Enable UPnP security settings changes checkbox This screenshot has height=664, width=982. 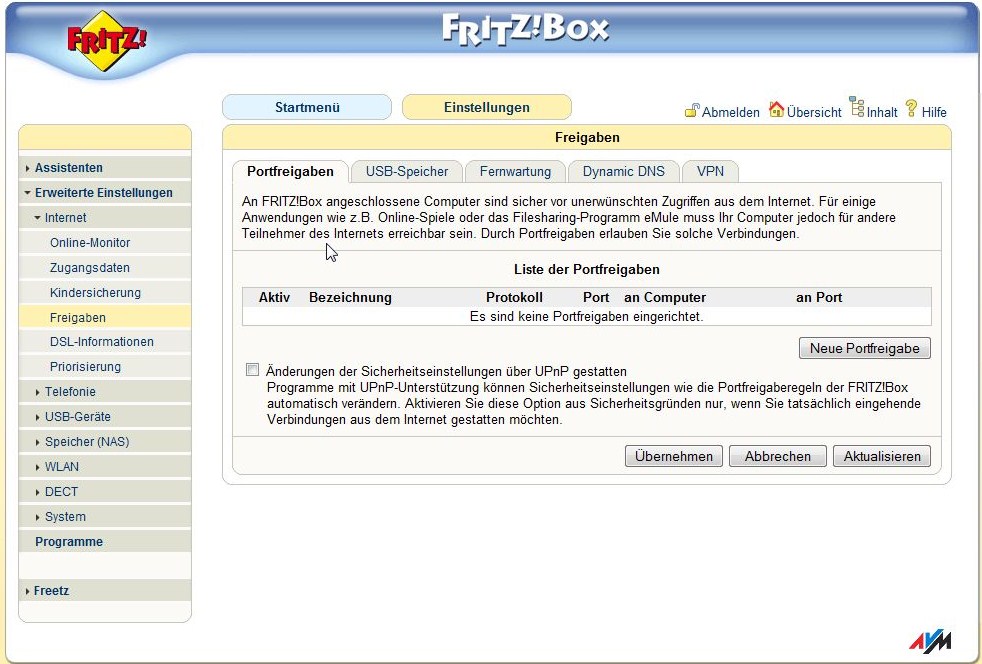point(252,370)
